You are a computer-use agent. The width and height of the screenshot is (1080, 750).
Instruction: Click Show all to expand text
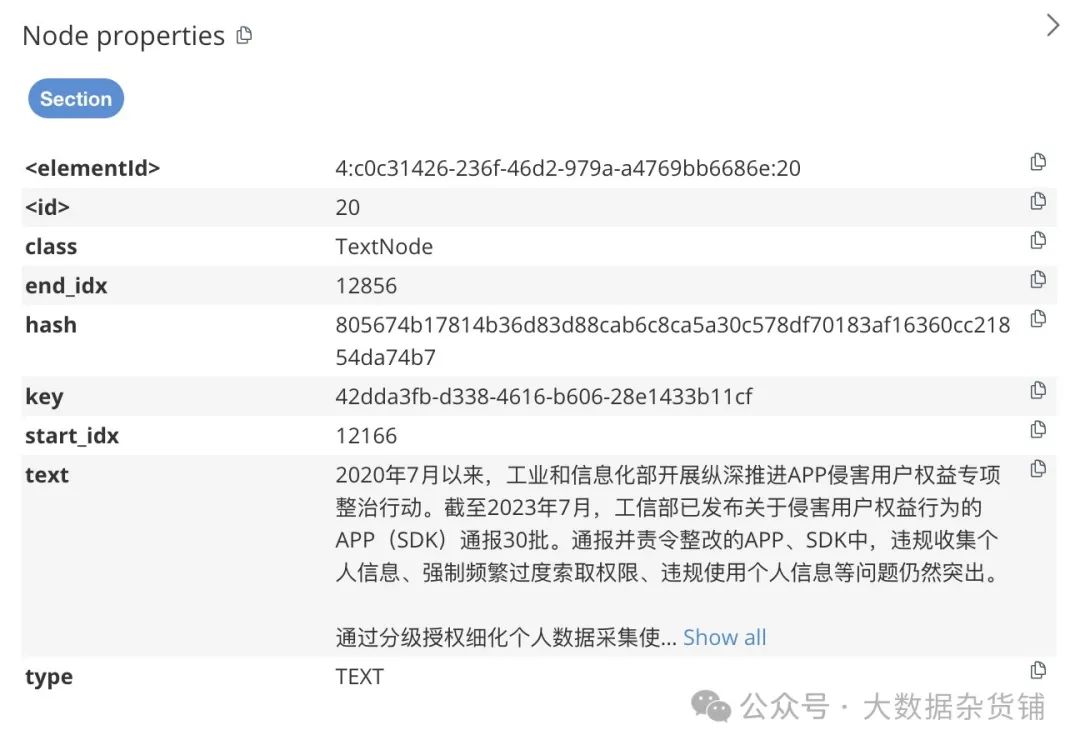click(x=724, y=638)
